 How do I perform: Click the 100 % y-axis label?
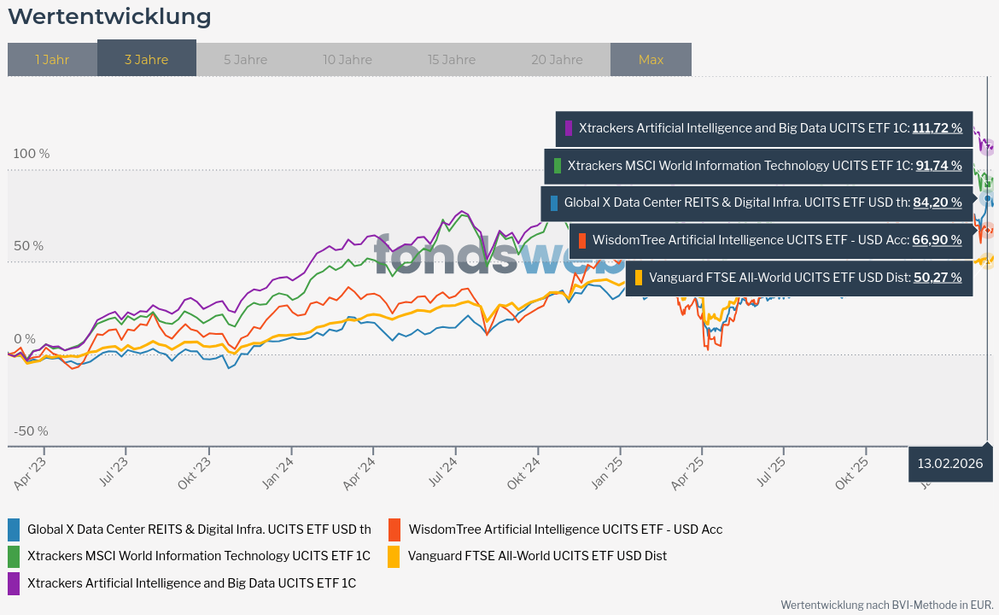tap(31, 154)
